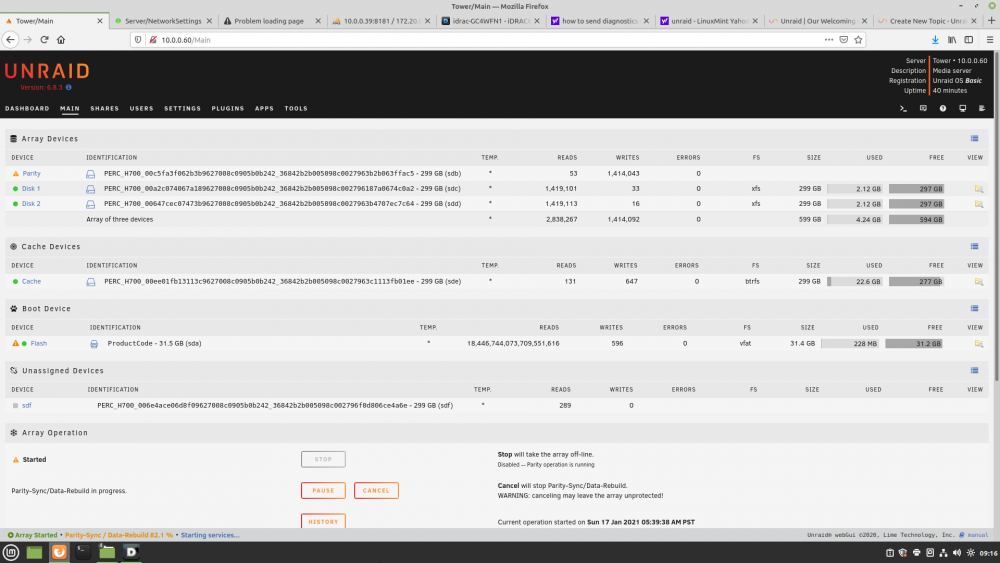
Task: Click the Firefox back button
Action: tap(10, 40)
